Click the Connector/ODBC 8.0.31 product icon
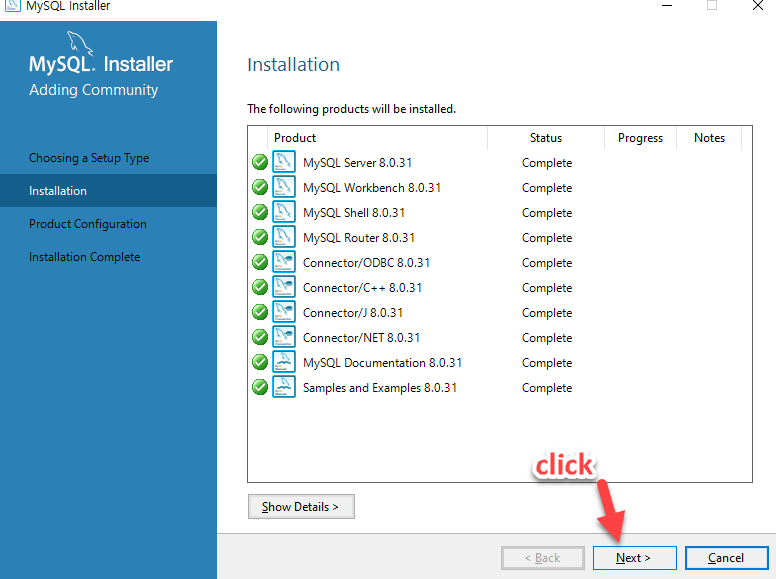The height and width of the screenshot is (579, 776). pos(284,262)
